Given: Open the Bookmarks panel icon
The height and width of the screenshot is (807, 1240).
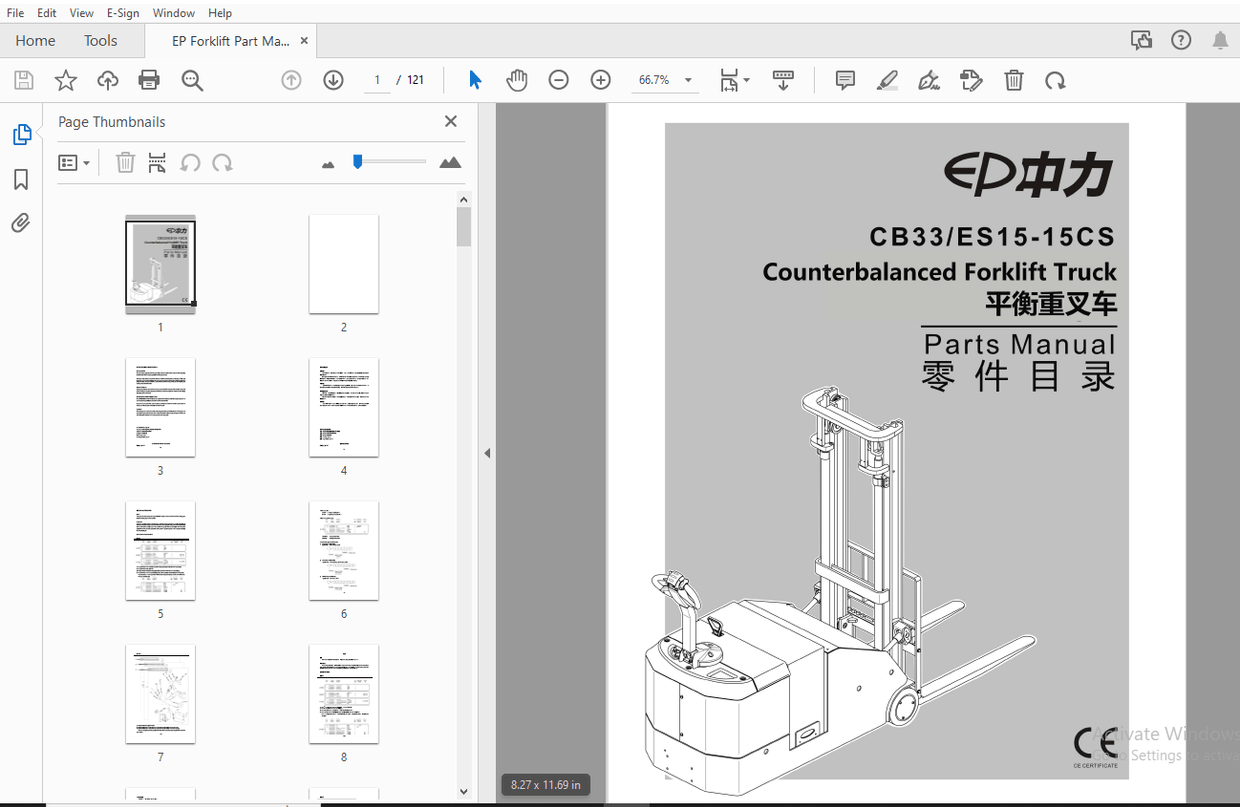Looking at the screenshot, I should (x=21, y=179).
